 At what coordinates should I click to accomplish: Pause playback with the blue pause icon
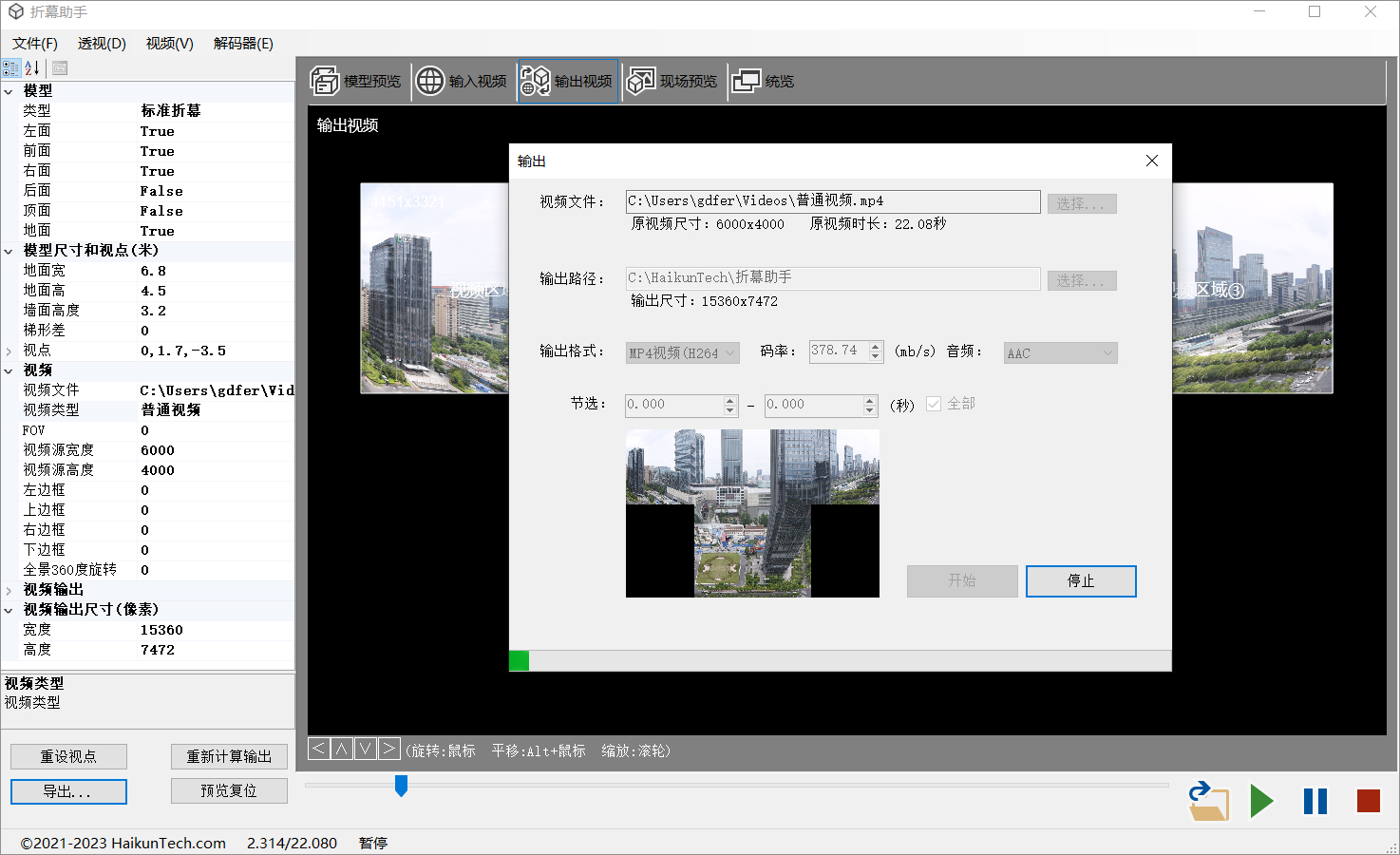1315,802
